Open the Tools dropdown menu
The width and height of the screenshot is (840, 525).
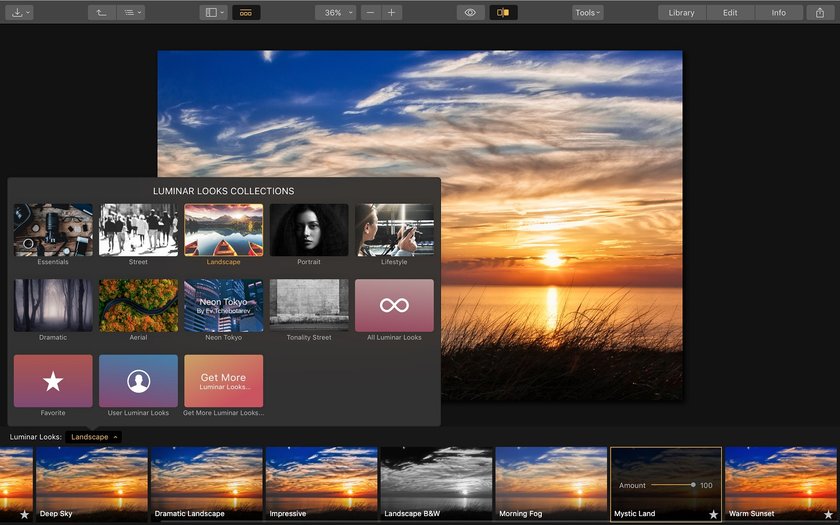(x=588, y=12)
